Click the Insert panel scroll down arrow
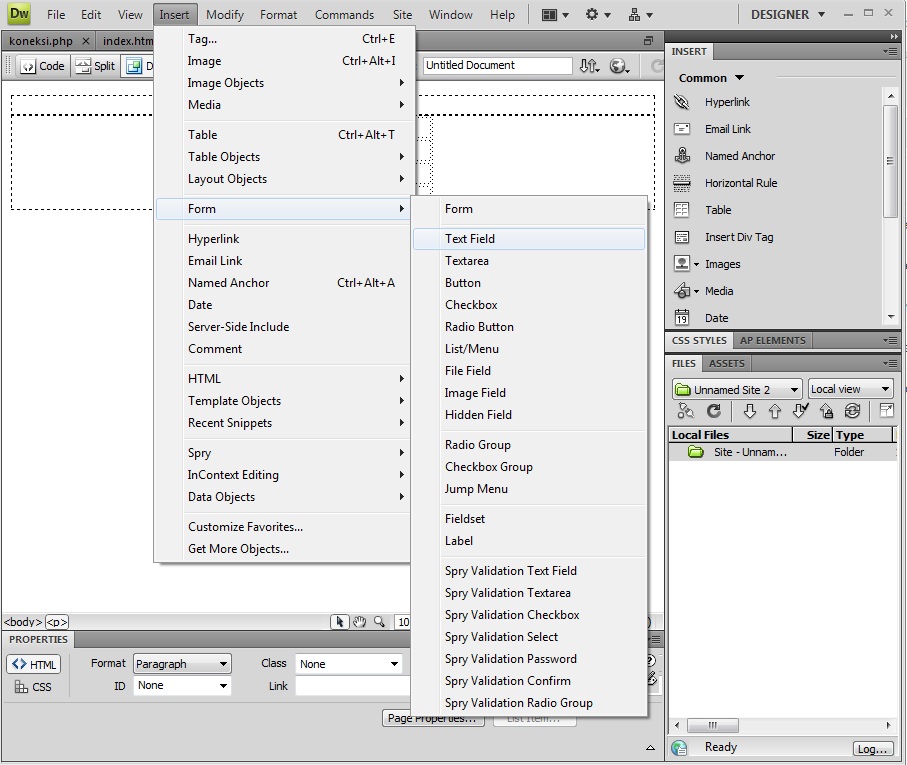This screenshot has height=765, width=907. (x=891, y=317)
